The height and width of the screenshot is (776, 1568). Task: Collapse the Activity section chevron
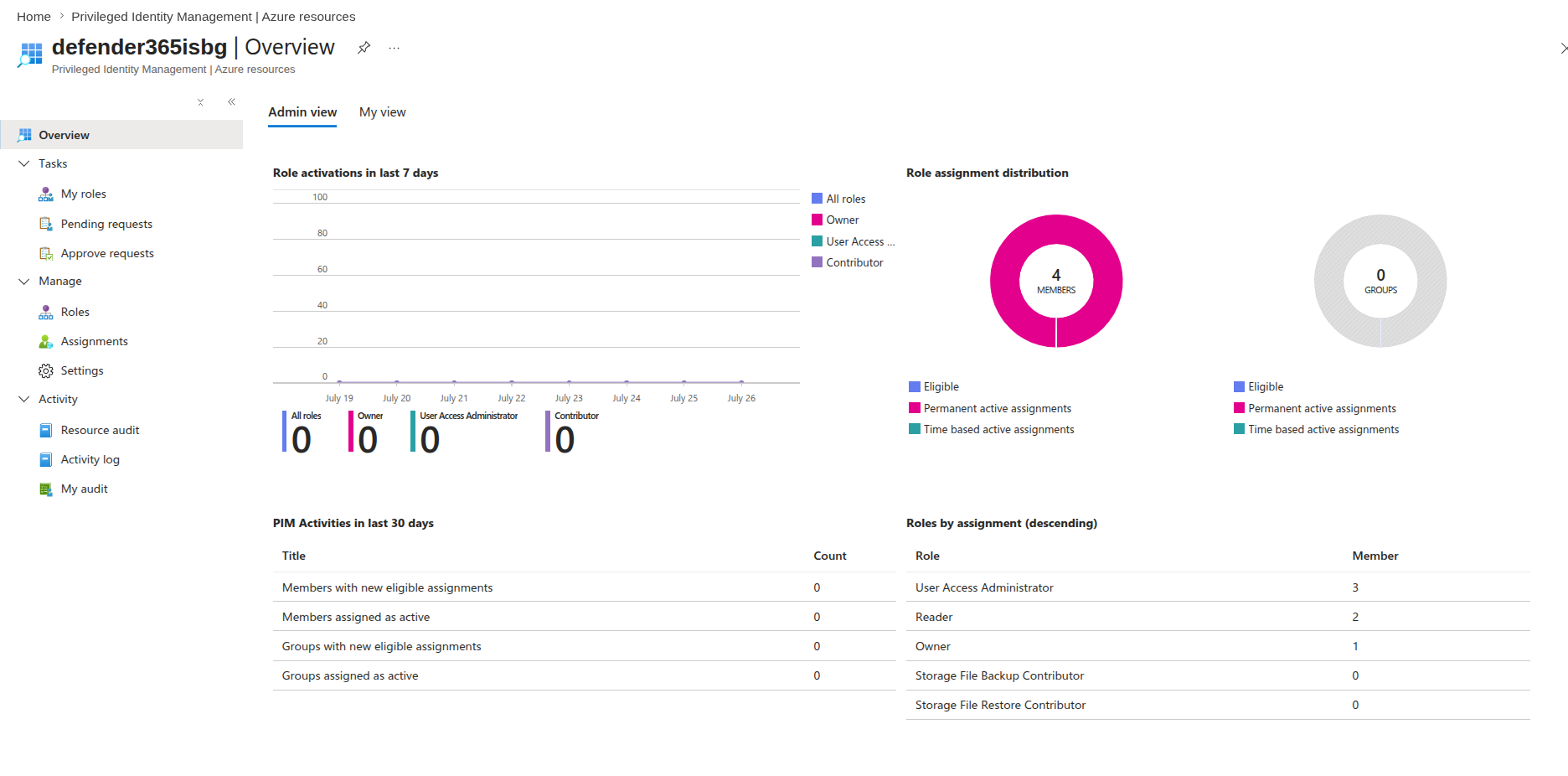point(23,399)
